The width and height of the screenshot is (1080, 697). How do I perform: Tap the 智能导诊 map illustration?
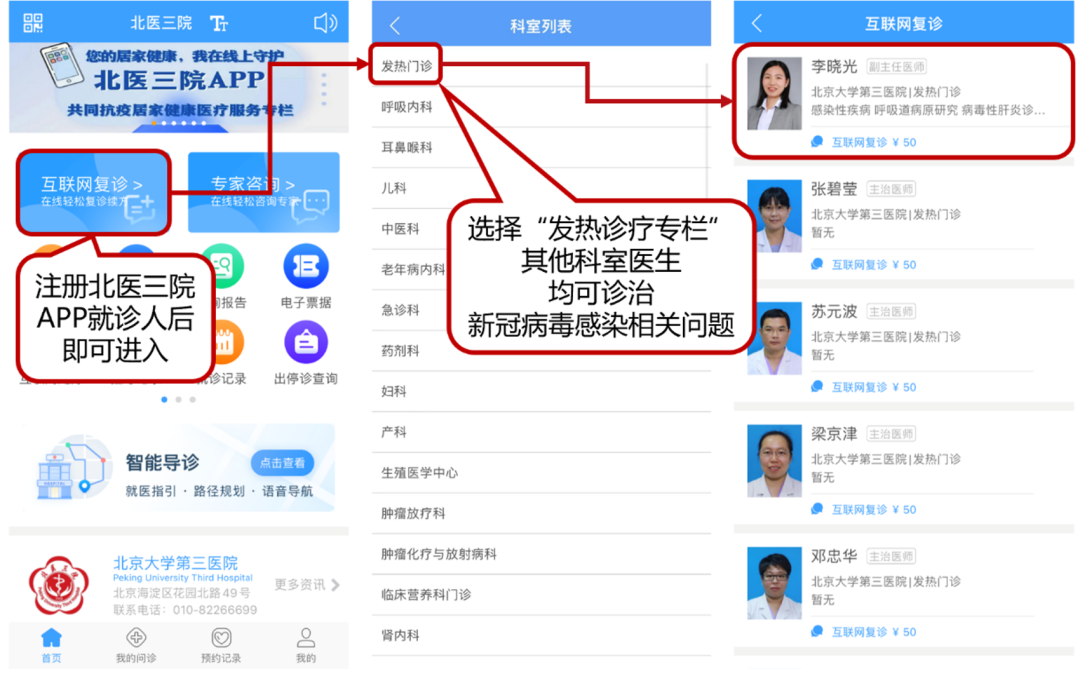pyautogui.click(x=73, y=468)
